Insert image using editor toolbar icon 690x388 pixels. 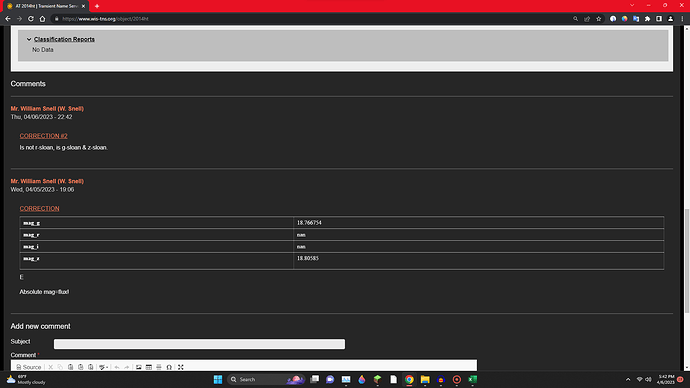pyautogui.click(x=139, y=367)
